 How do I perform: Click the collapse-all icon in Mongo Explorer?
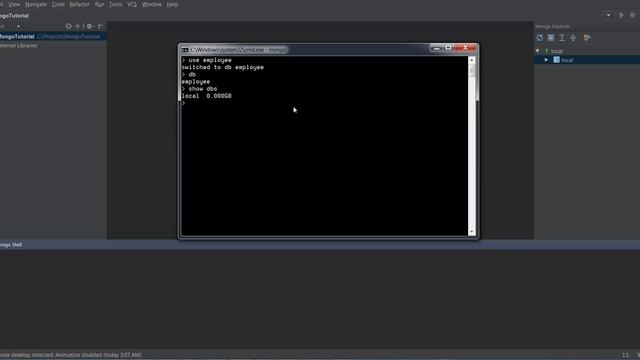coord(573,38)
